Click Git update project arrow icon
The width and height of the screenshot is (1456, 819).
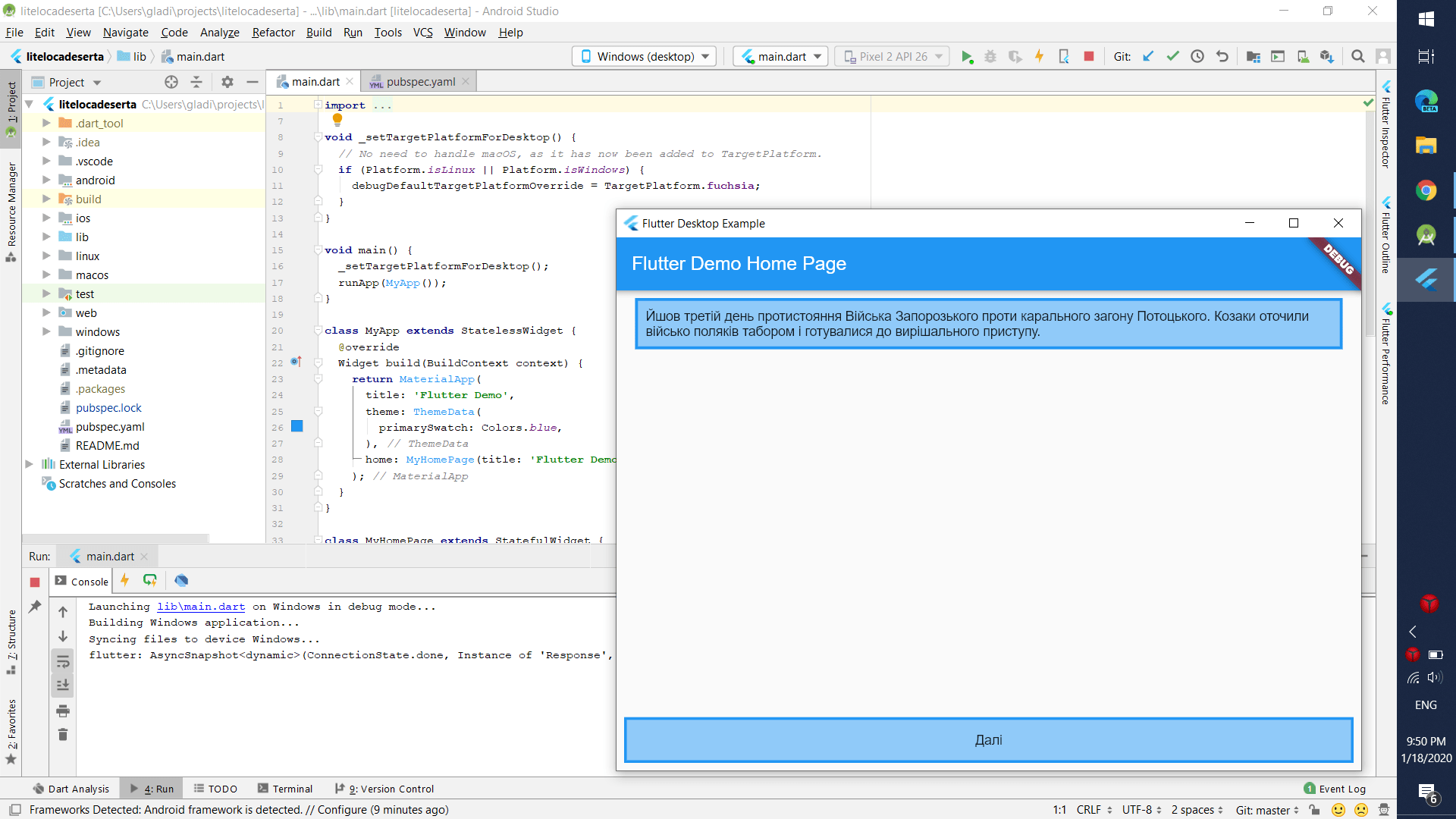(1148, 57)
